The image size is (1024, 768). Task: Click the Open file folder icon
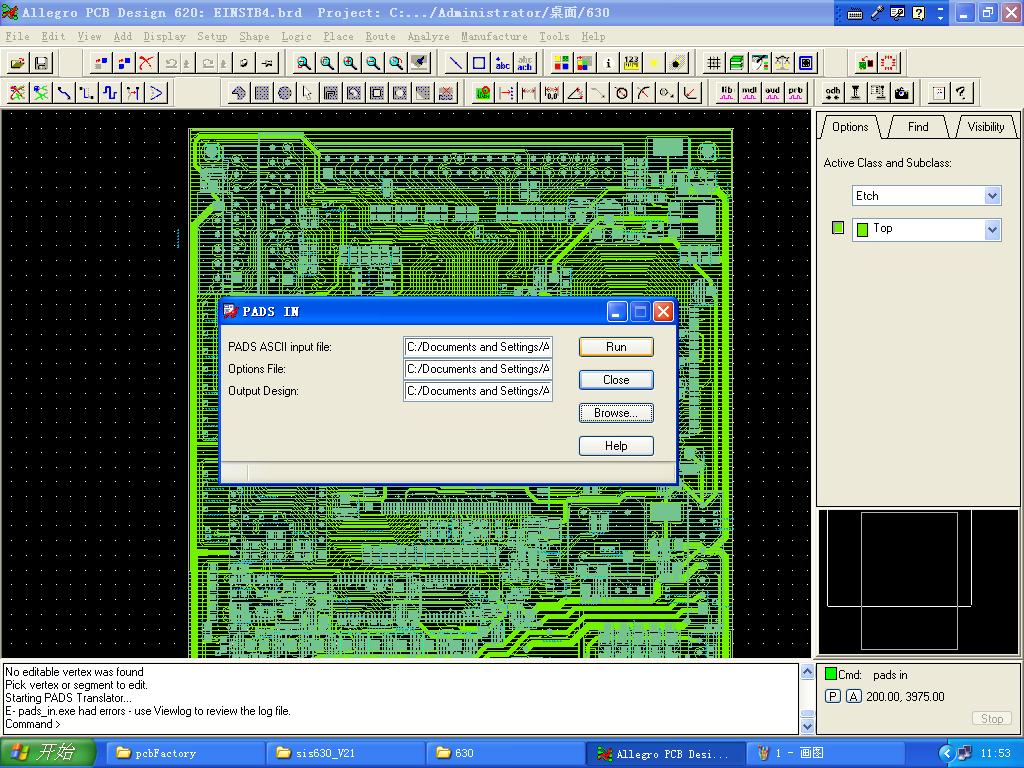(18, 63)
